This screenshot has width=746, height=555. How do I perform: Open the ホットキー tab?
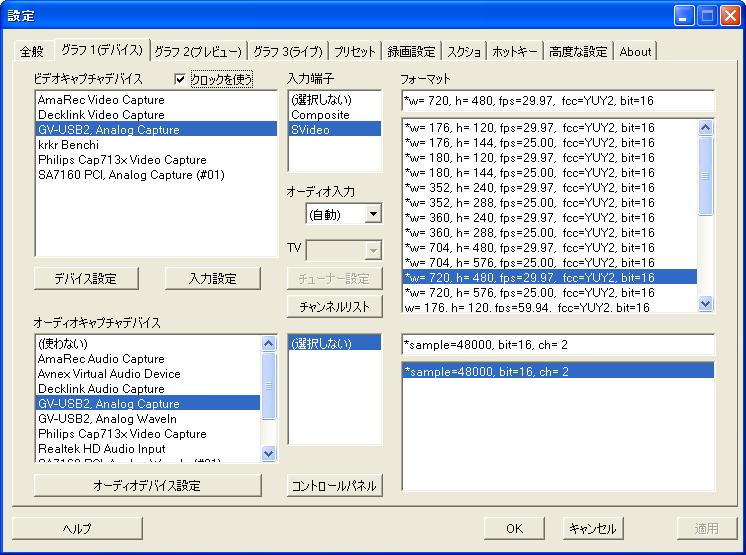pos(514,51)
